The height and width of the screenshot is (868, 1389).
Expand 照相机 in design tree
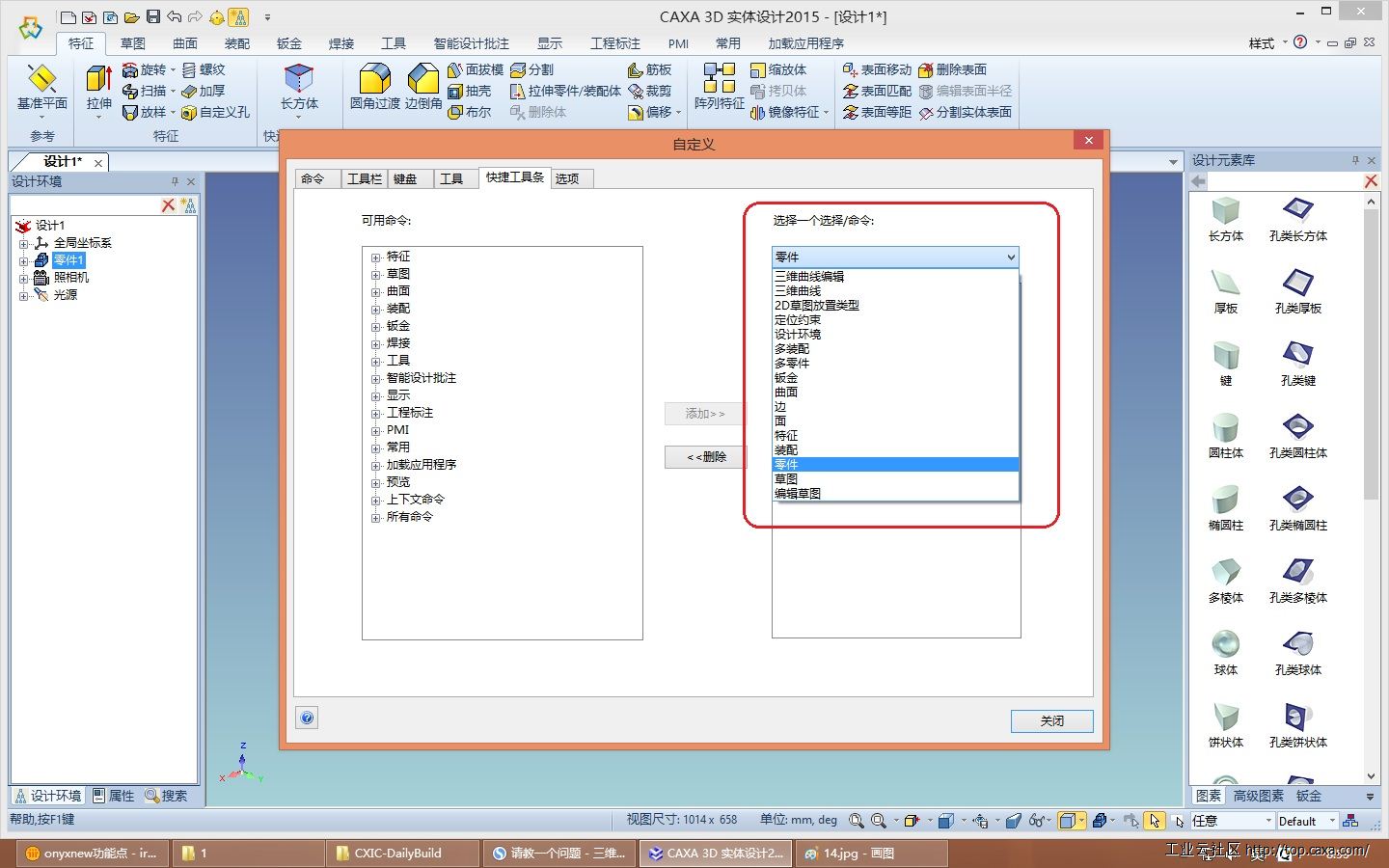(23, 278)
